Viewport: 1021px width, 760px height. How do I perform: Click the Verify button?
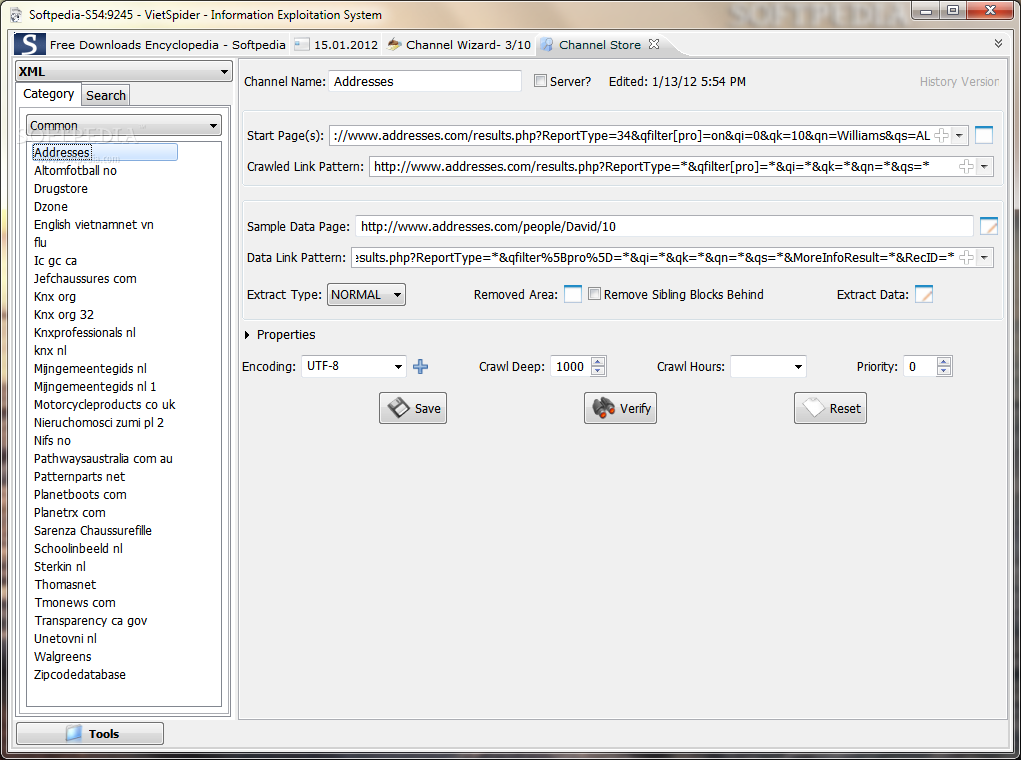[x=620, y=408]
